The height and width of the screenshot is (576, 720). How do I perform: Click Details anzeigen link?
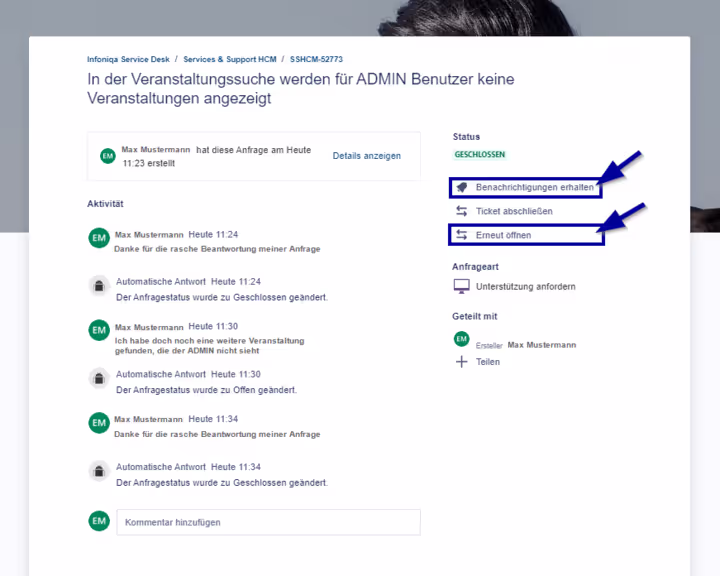[x=366, y=156]
